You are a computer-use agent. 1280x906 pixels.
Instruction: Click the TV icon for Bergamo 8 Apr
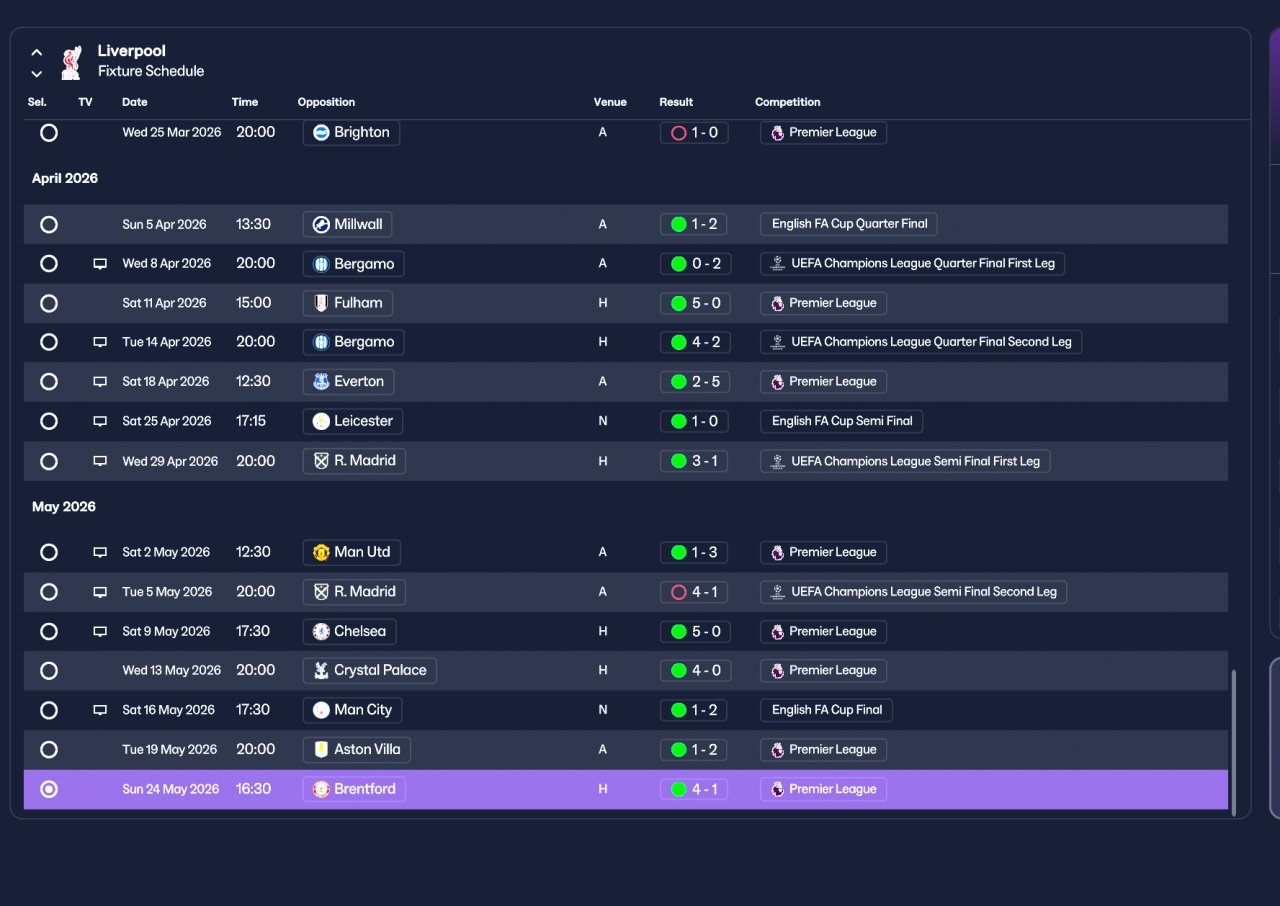tap(100, 264)
